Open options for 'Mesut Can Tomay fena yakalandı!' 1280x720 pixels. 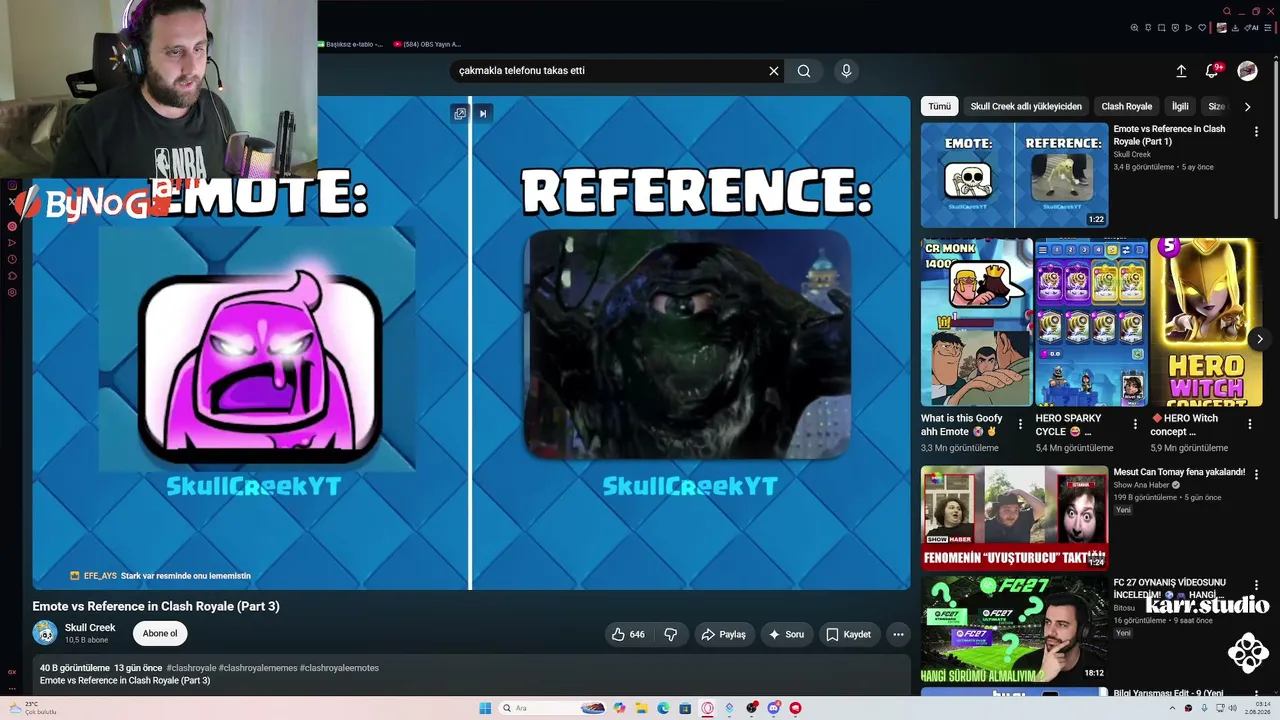click(1256, 474)
